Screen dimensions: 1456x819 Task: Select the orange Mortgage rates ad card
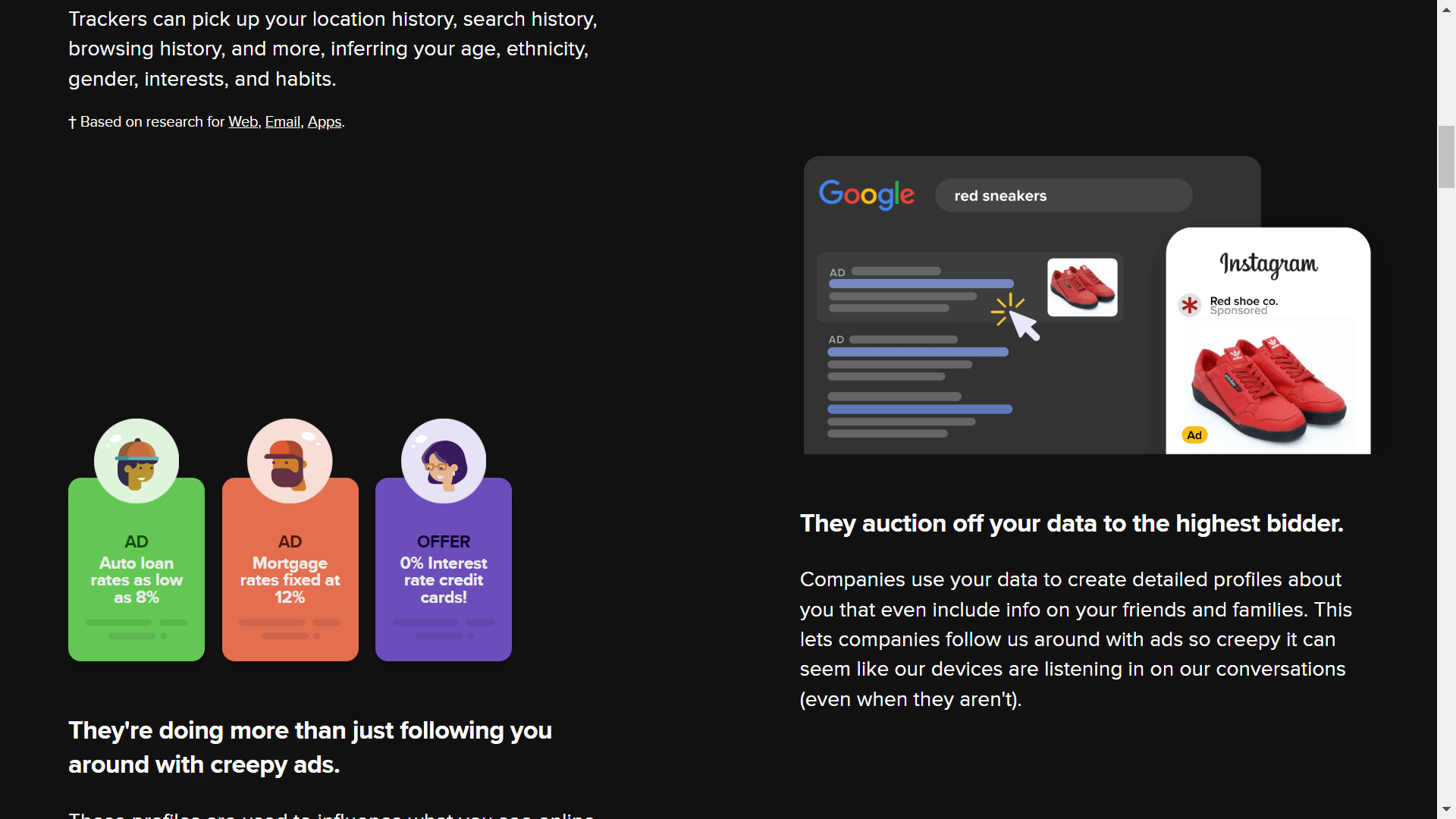click(x=290, y=570)
